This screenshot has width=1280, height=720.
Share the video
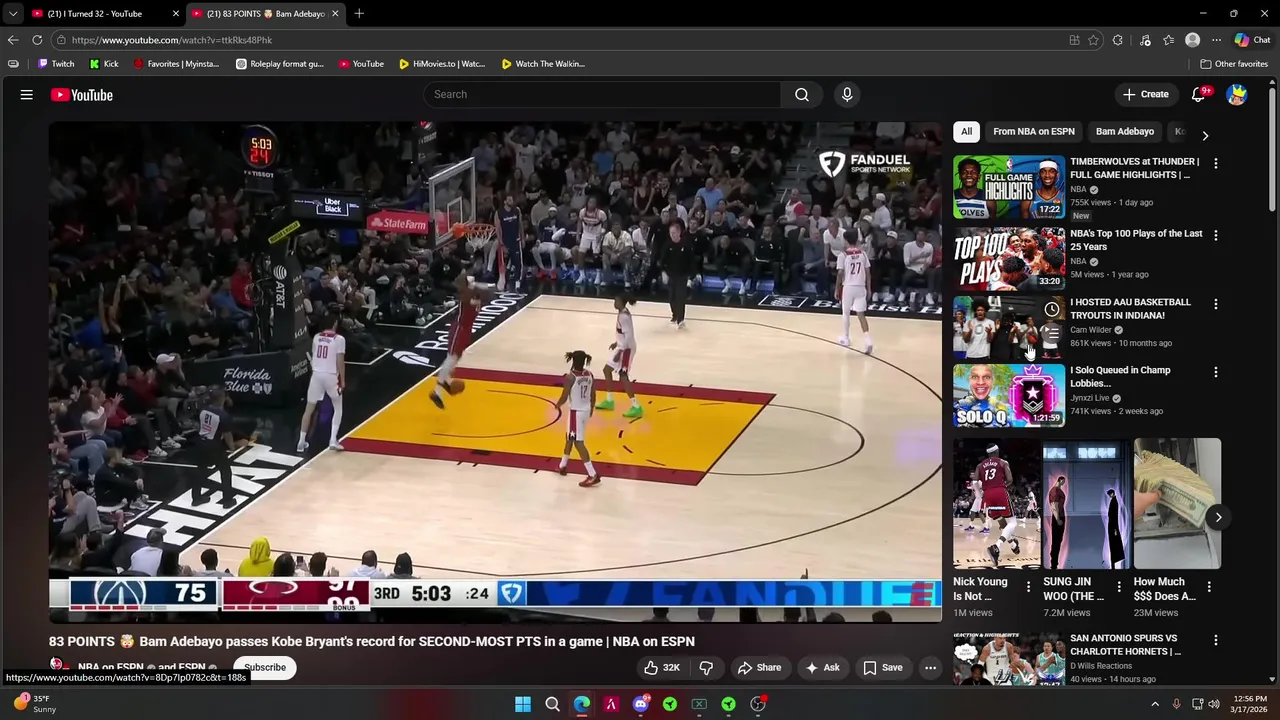point(759,667)
